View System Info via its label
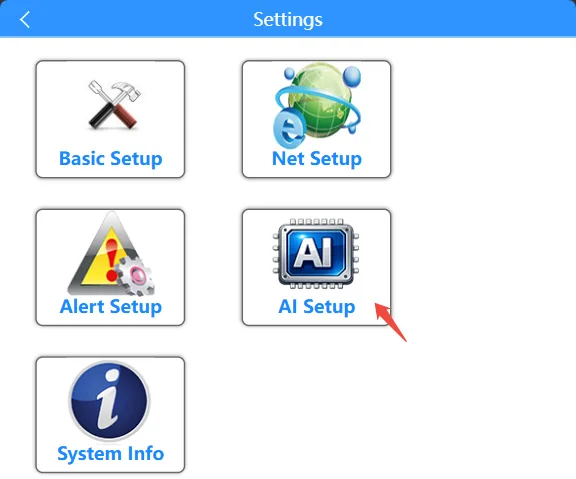Screen dimensions: 576x479 111,454
